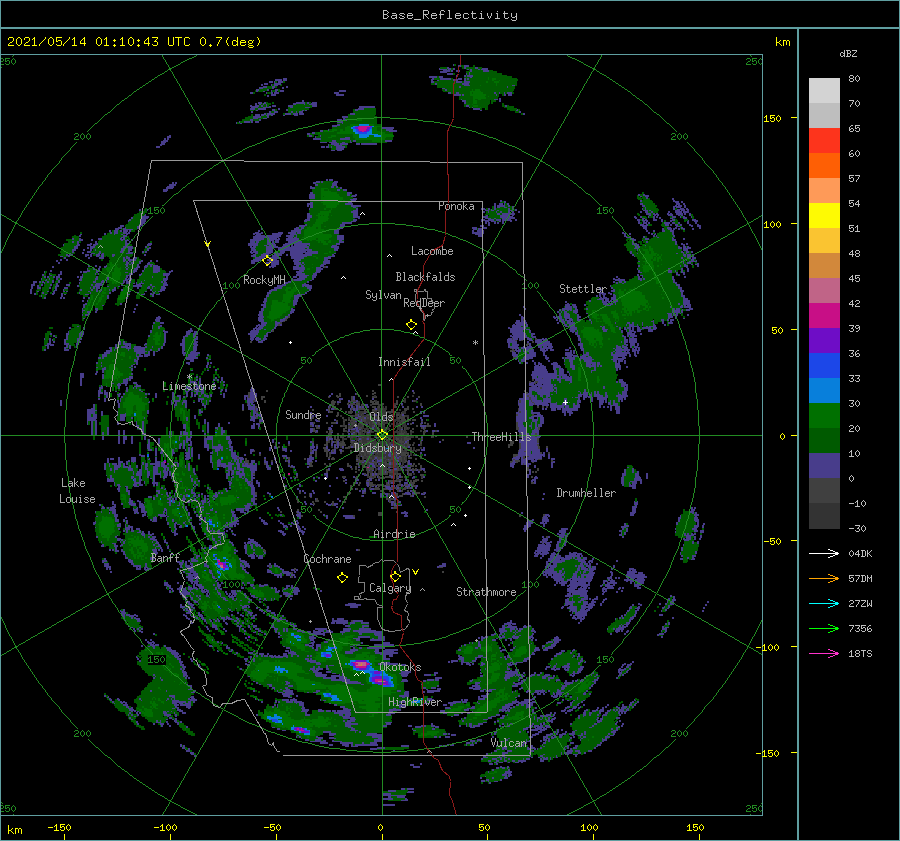The width and height of the screenshot is (900, 841).
Task: Select the yellow diamond marker beside RockyMH
Action: tap(267, 261)
